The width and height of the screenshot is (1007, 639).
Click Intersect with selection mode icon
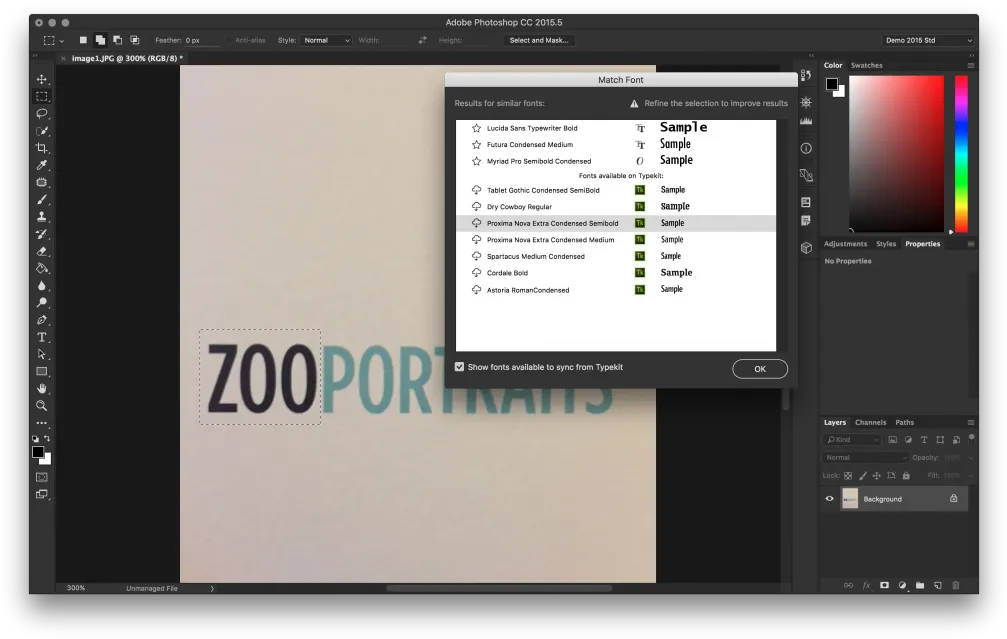pos(135,40)
